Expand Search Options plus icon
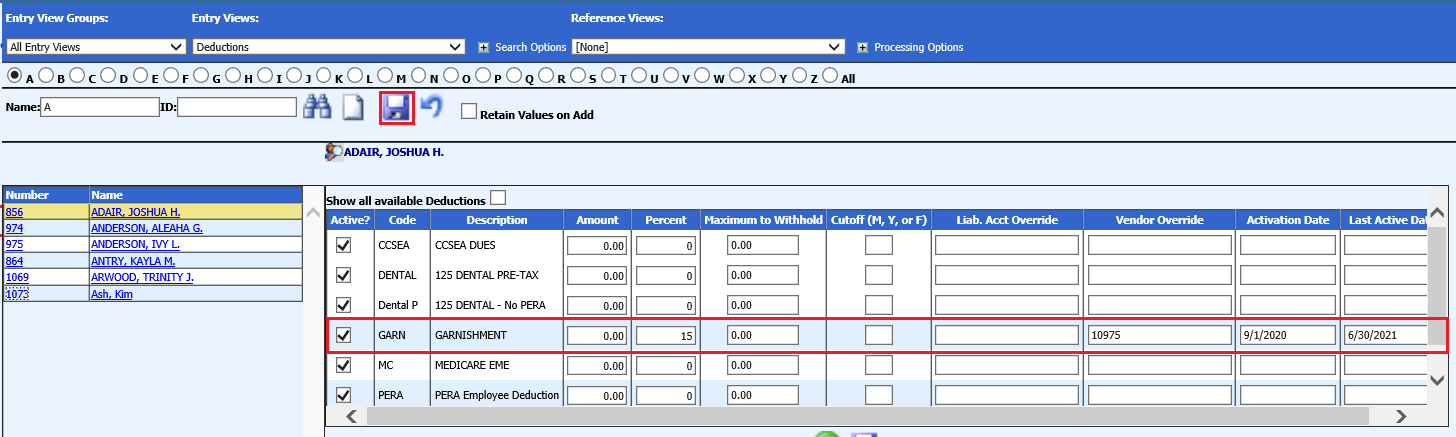 [x=483, y=47]
